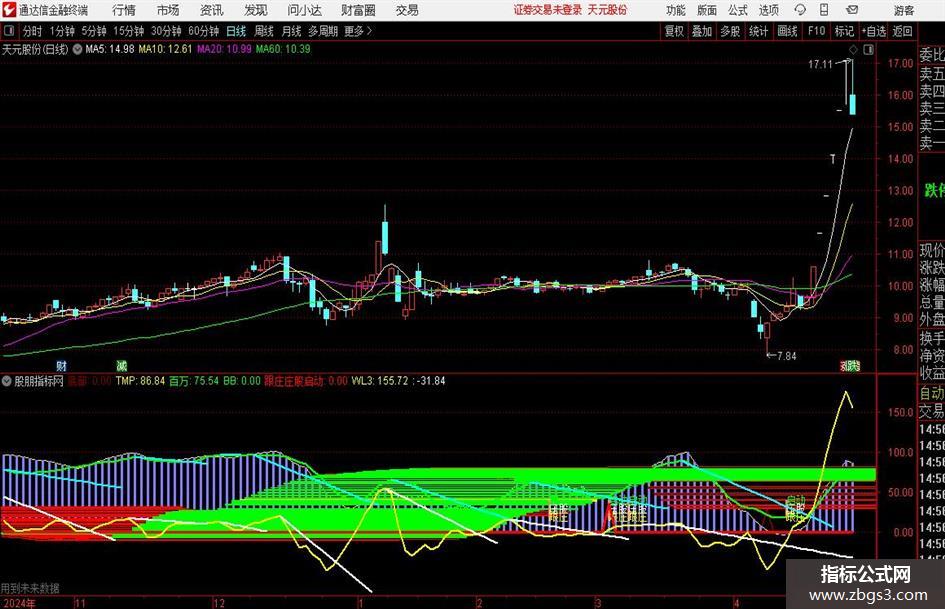Image resolution: width=945 pixels, height=609 pixels.
Task: Click the 统计 statistics button
Action: tap(758, 31)
